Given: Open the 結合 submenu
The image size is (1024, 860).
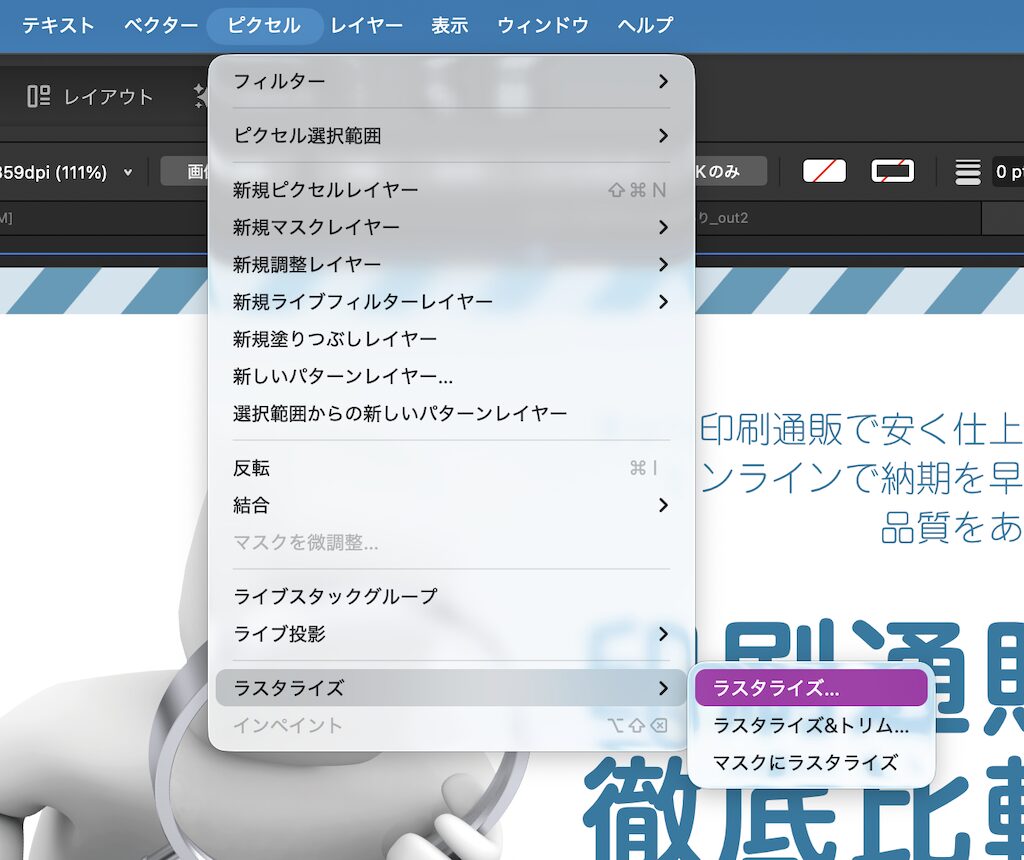Looking at the screenshot, I should (451, 505).
